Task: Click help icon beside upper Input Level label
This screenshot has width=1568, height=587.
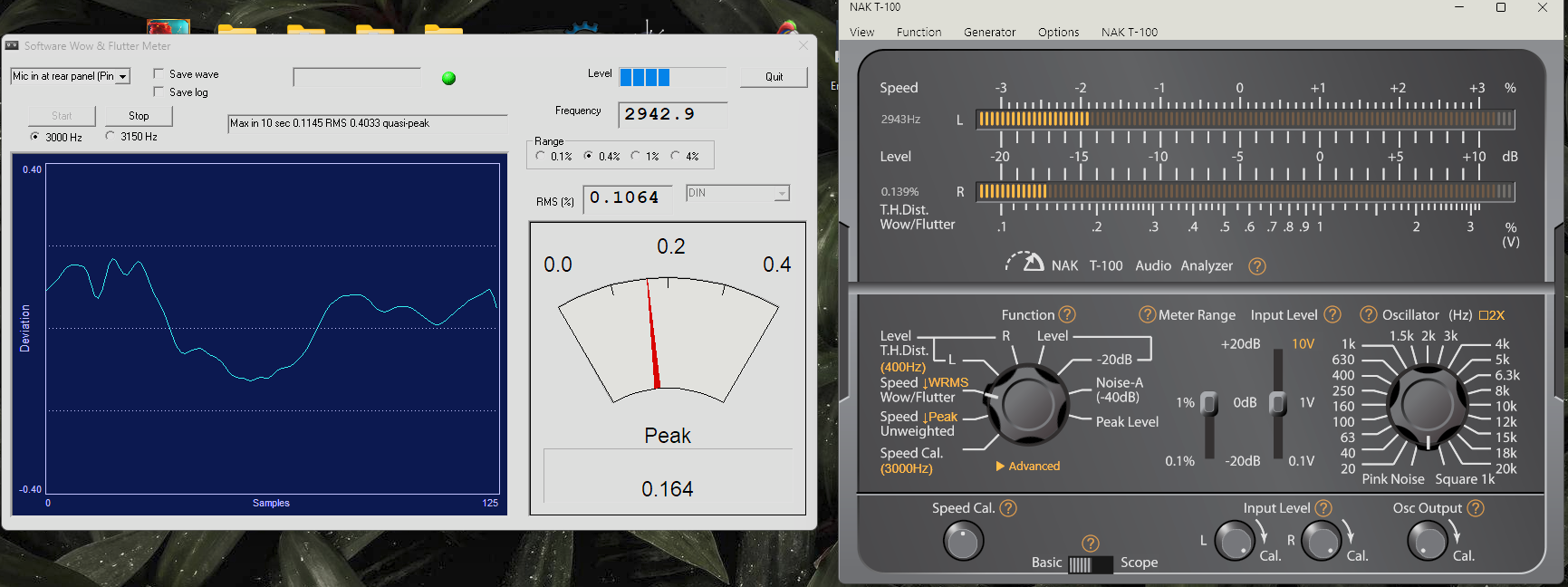Action: pos(1332,314)
